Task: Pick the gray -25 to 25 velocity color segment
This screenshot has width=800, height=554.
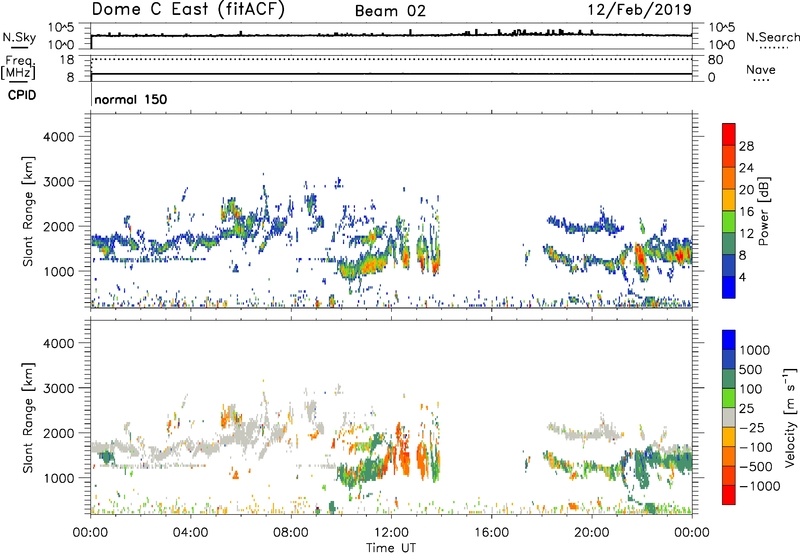Action: 729,417
